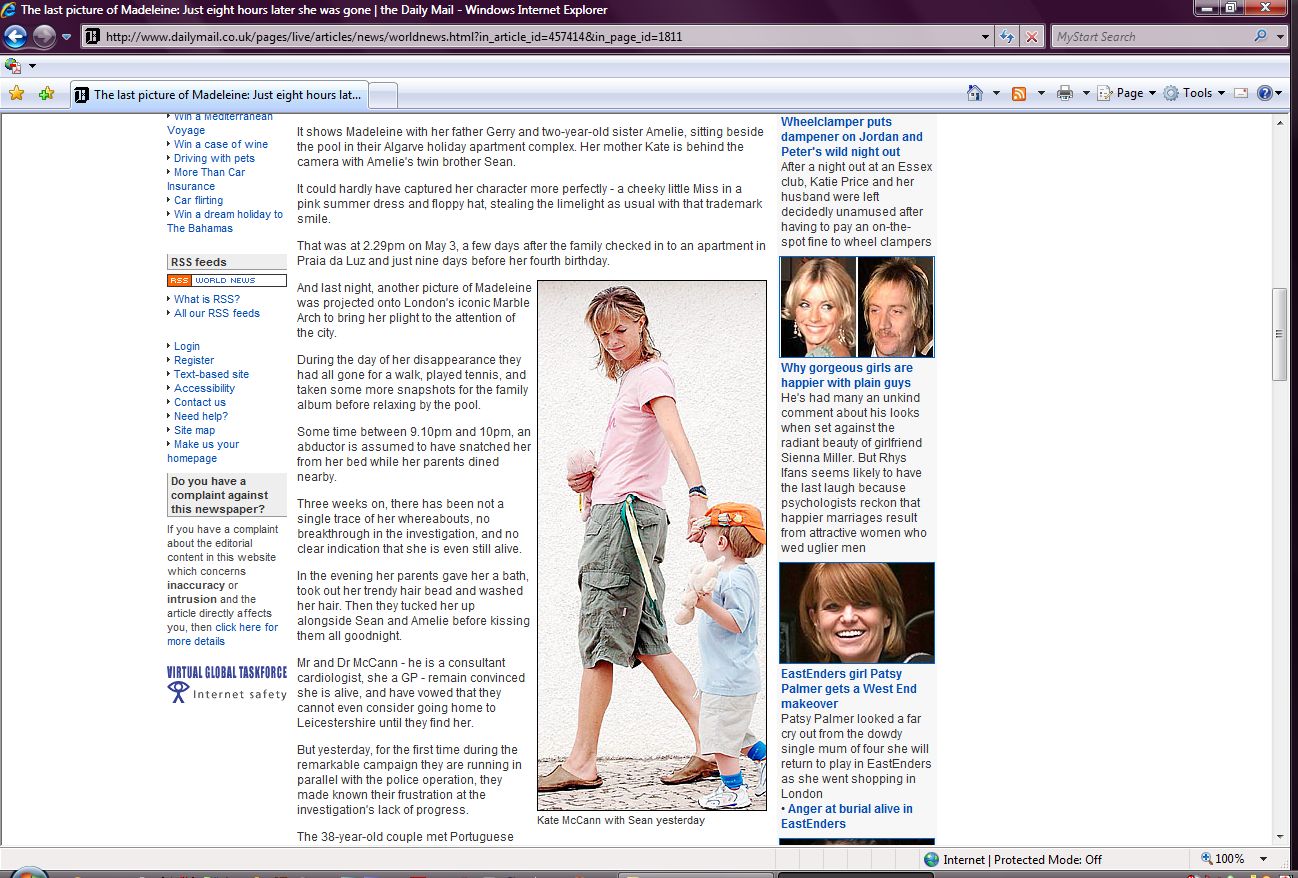
Task: Click the blue Help question mark icon
Action: click(1265, 93)
